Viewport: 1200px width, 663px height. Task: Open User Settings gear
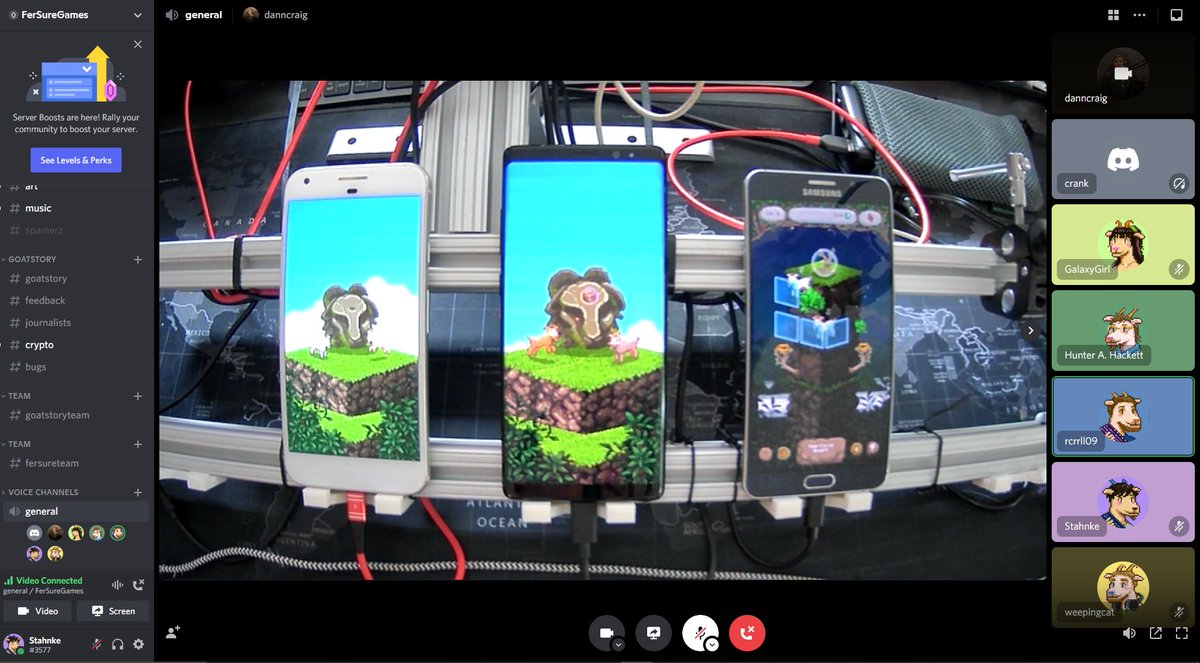[x=139, y=644]
